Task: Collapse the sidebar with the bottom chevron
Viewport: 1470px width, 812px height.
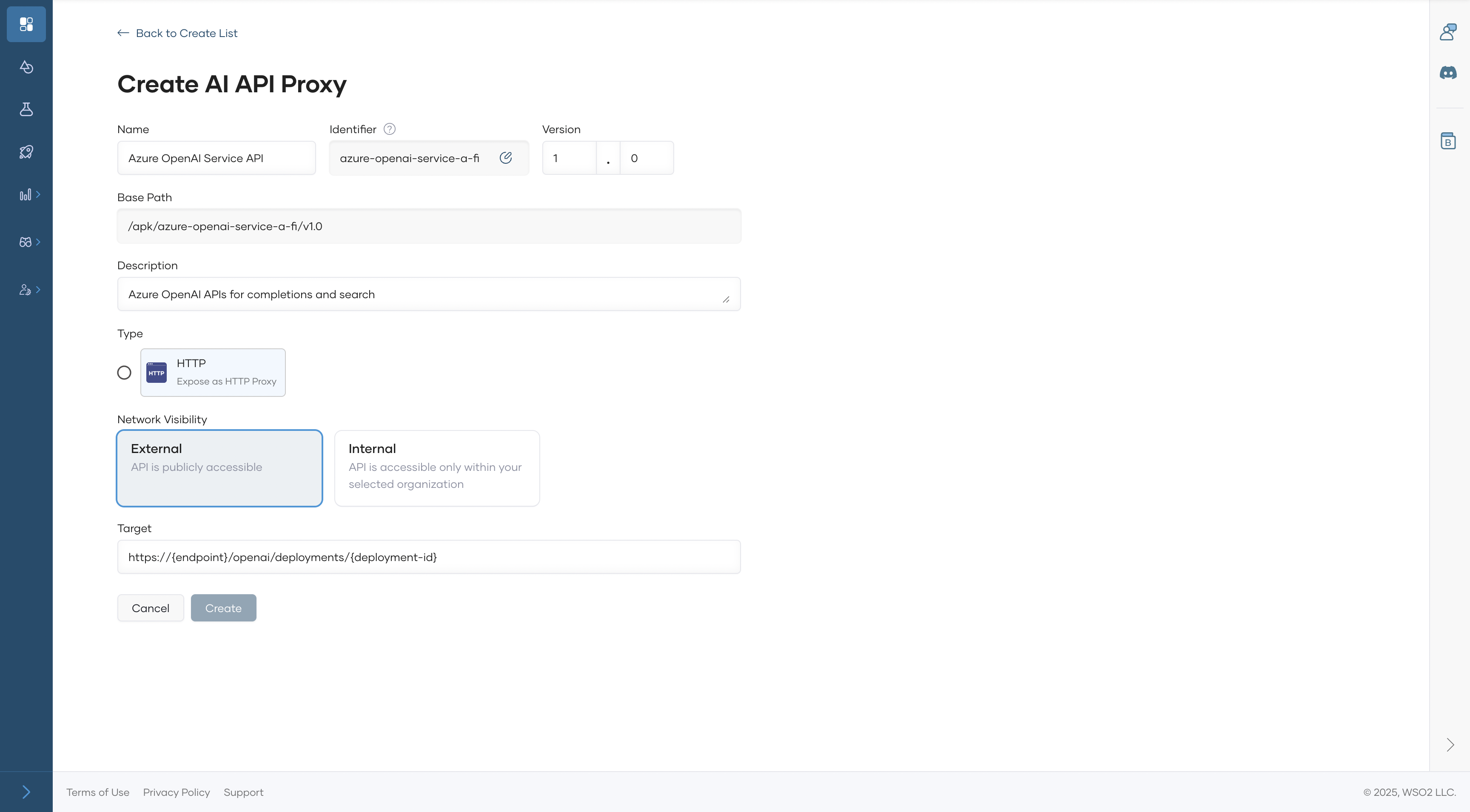Action: [x=26, y=792]
